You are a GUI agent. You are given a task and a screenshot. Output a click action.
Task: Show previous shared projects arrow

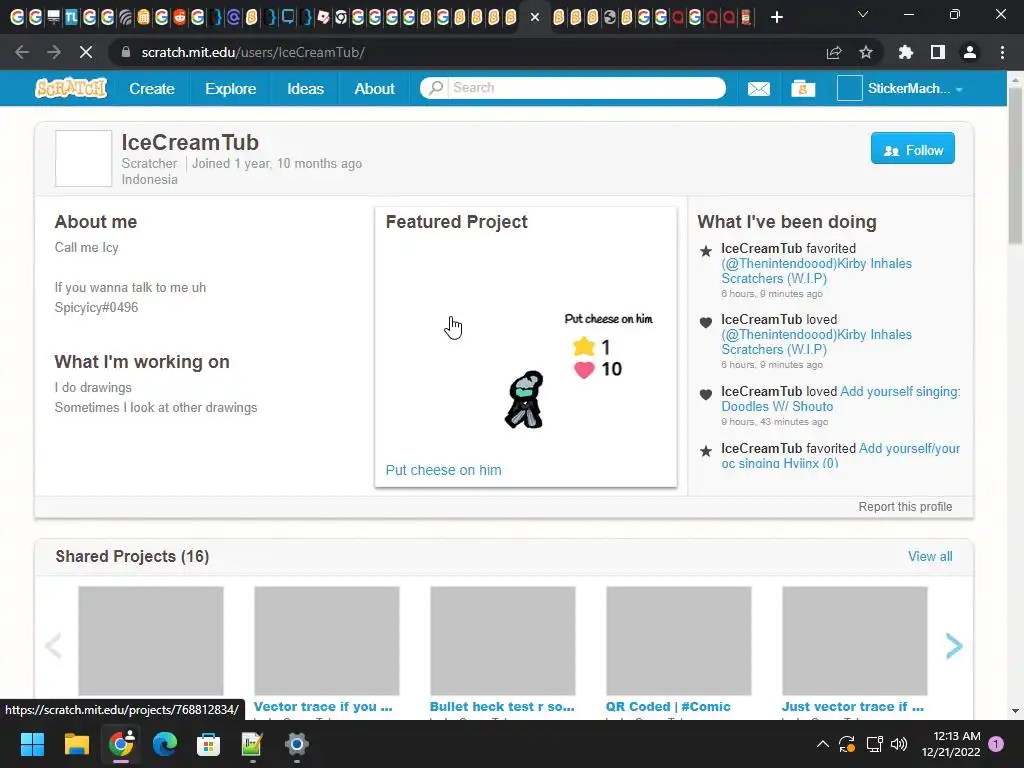click(x=53, y=646)
